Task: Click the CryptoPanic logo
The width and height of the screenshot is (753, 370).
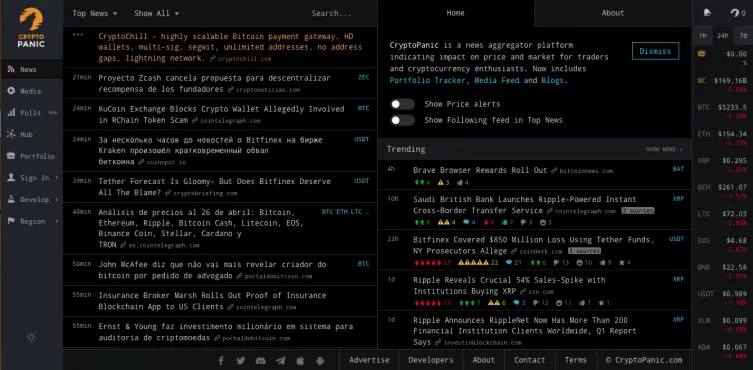Action: pos(31,28)
